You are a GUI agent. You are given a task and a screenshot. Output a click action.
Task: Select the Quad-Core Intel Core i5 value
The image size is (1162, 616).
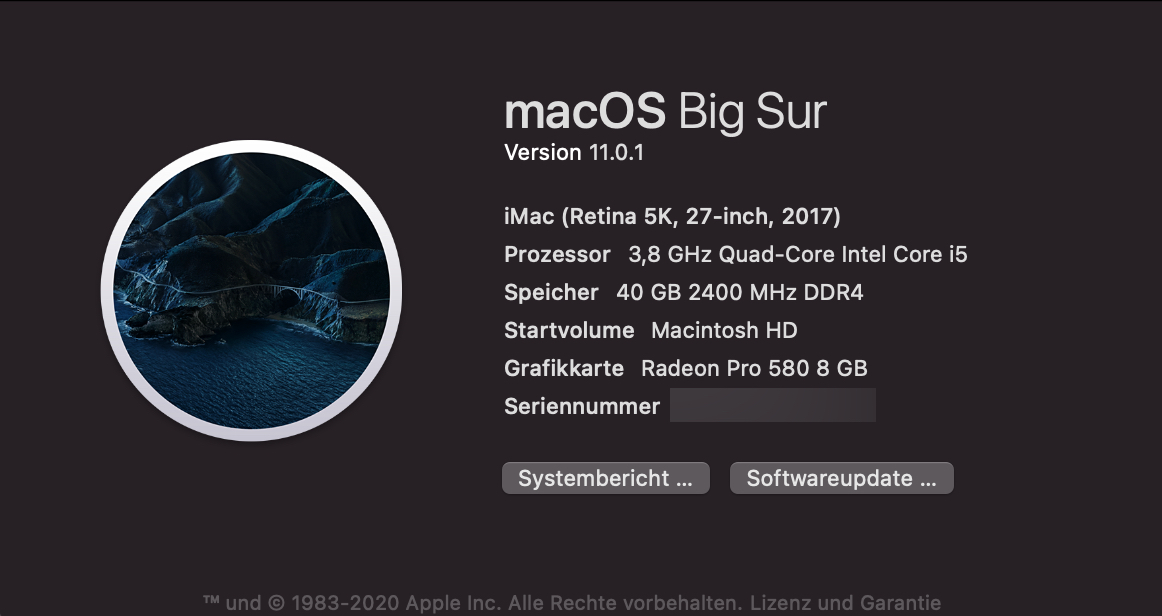click(x=797, y=254)
